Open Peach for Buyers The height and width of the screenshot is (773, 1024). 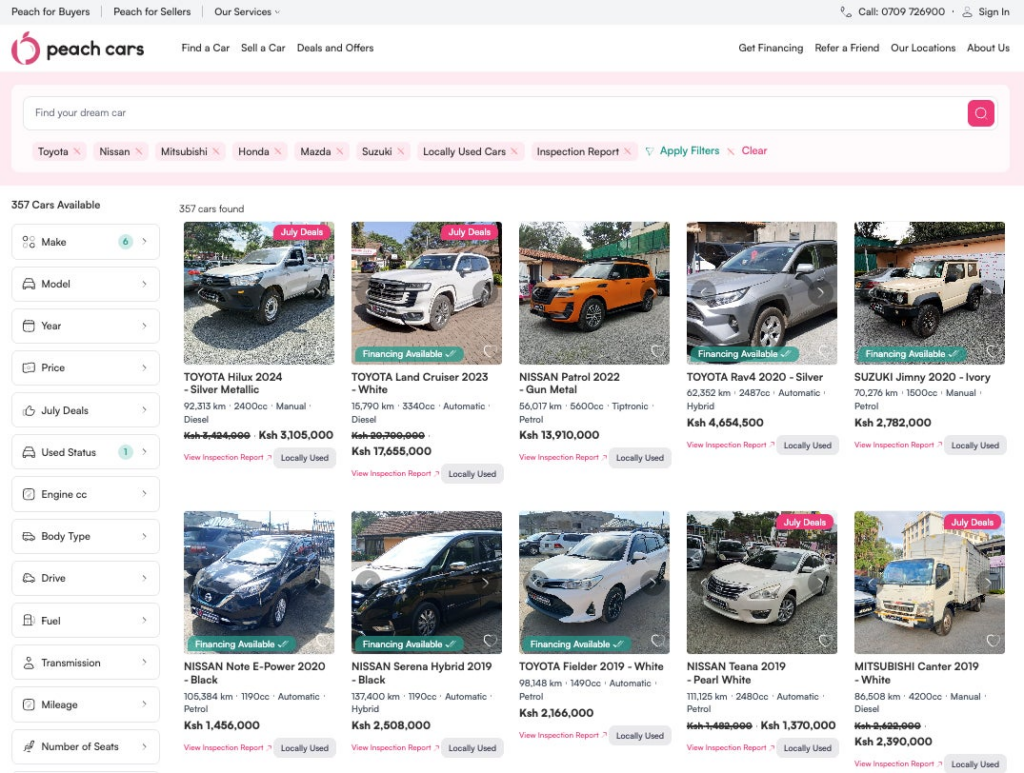point(50,12)
